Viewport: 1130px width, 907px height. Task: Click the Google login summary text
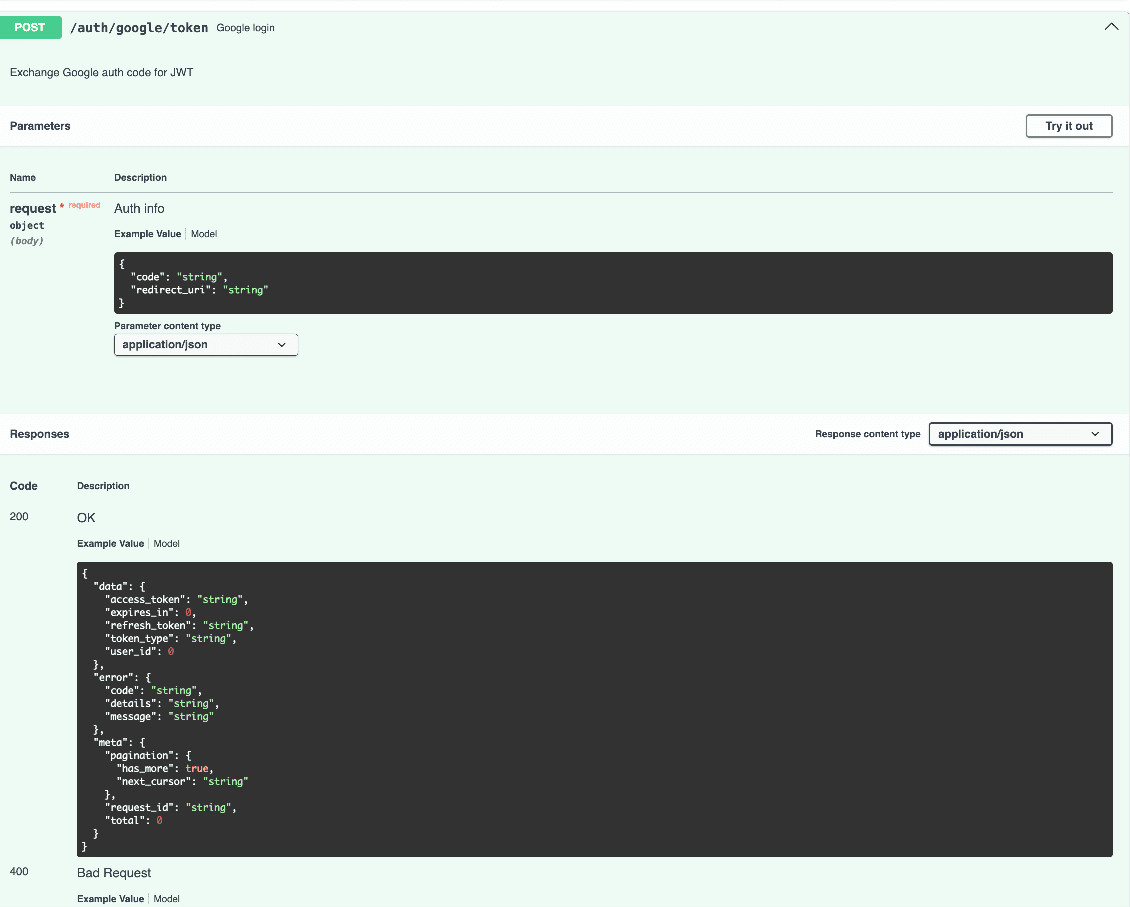245,28
